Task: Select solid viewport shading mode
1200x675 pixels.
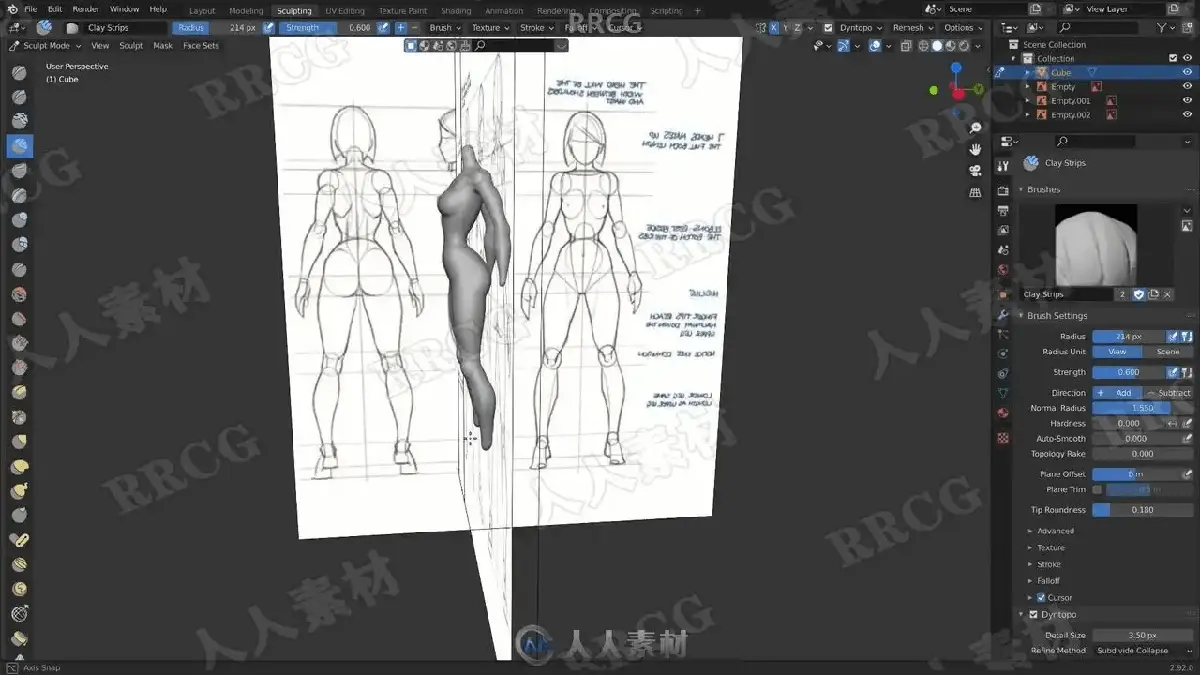Action: 937,45
